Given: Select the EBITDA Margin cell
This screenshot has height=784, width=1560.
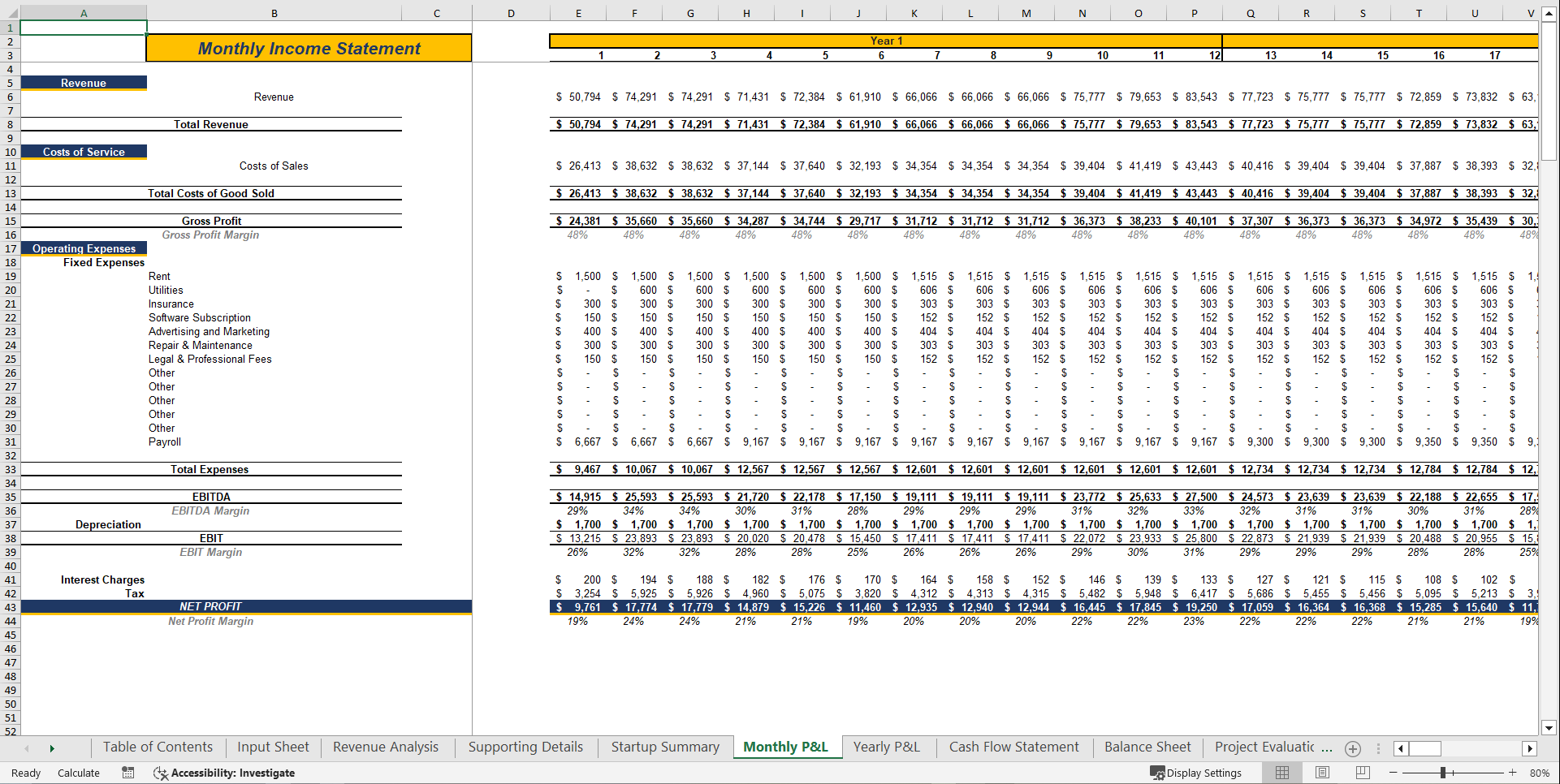Looking at the screenshot, I should point(210,510).
